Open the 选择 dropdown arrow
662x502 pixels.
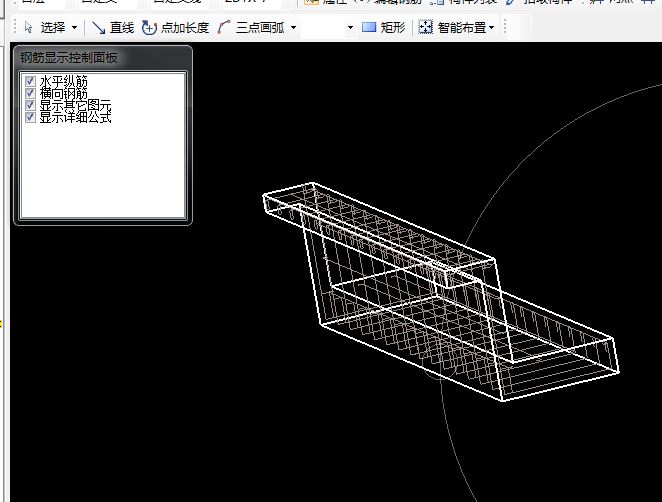pos(75,28)
